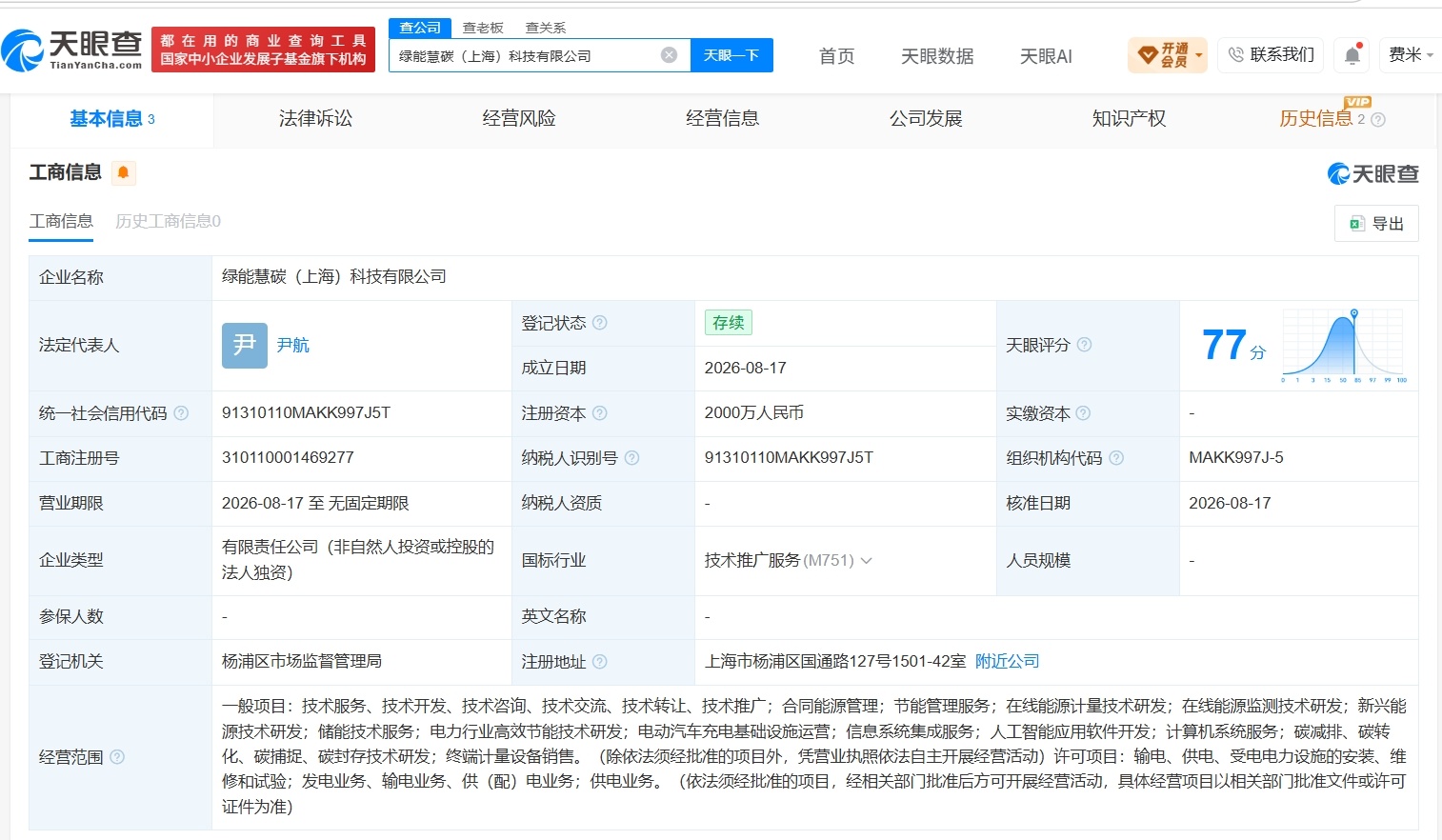Screen dimensions: 1442x840
Task: Click the red promotional banner
Action: pyautogui.click(x=263, y=50)
